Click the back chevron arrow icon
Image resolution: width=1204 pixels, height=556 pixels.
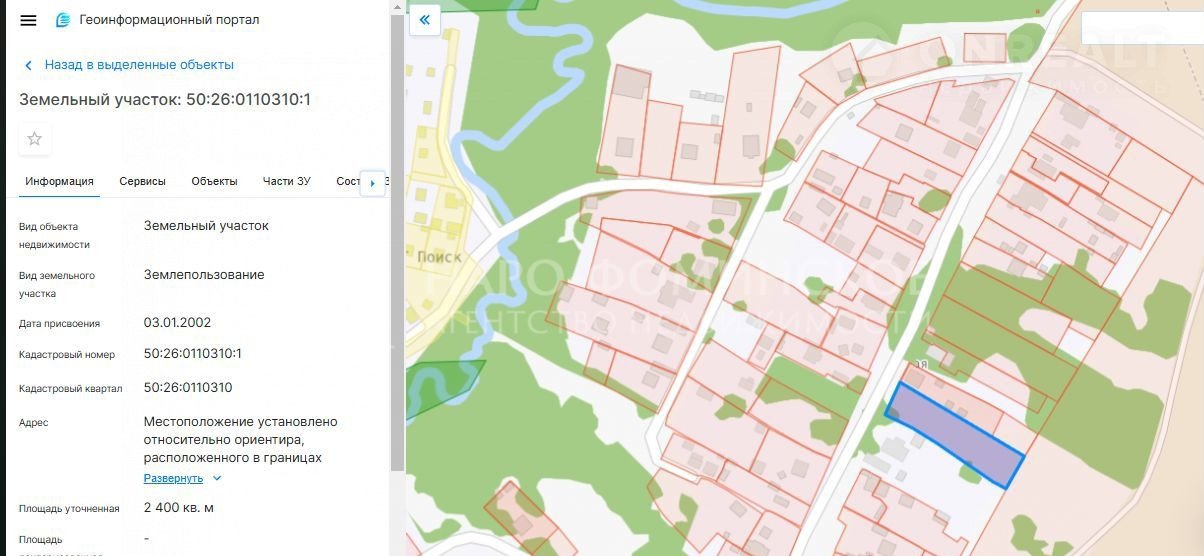point(28,65)
